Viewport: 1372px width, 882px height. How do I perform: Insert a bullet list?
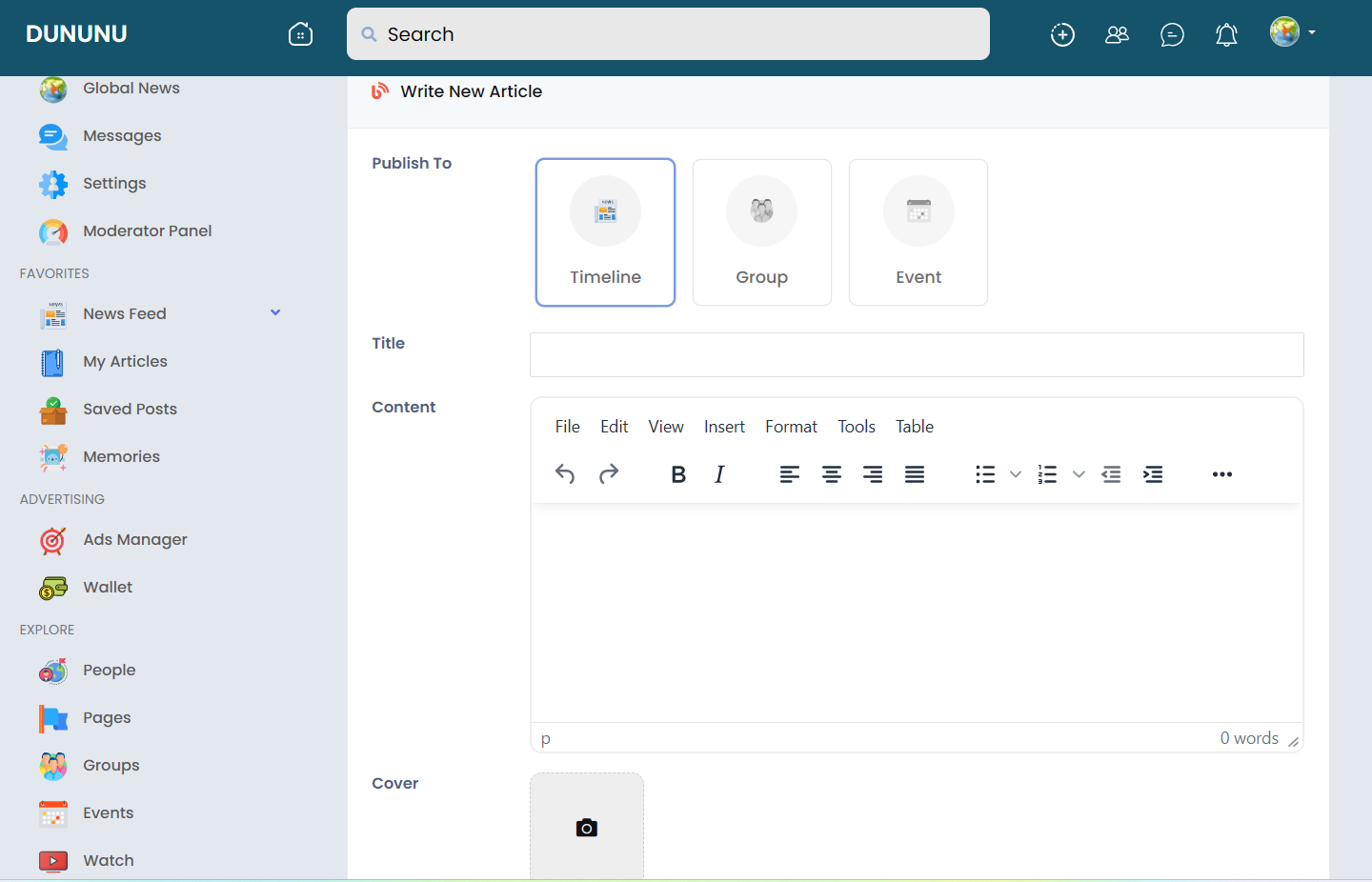click(x=985, y=474)
